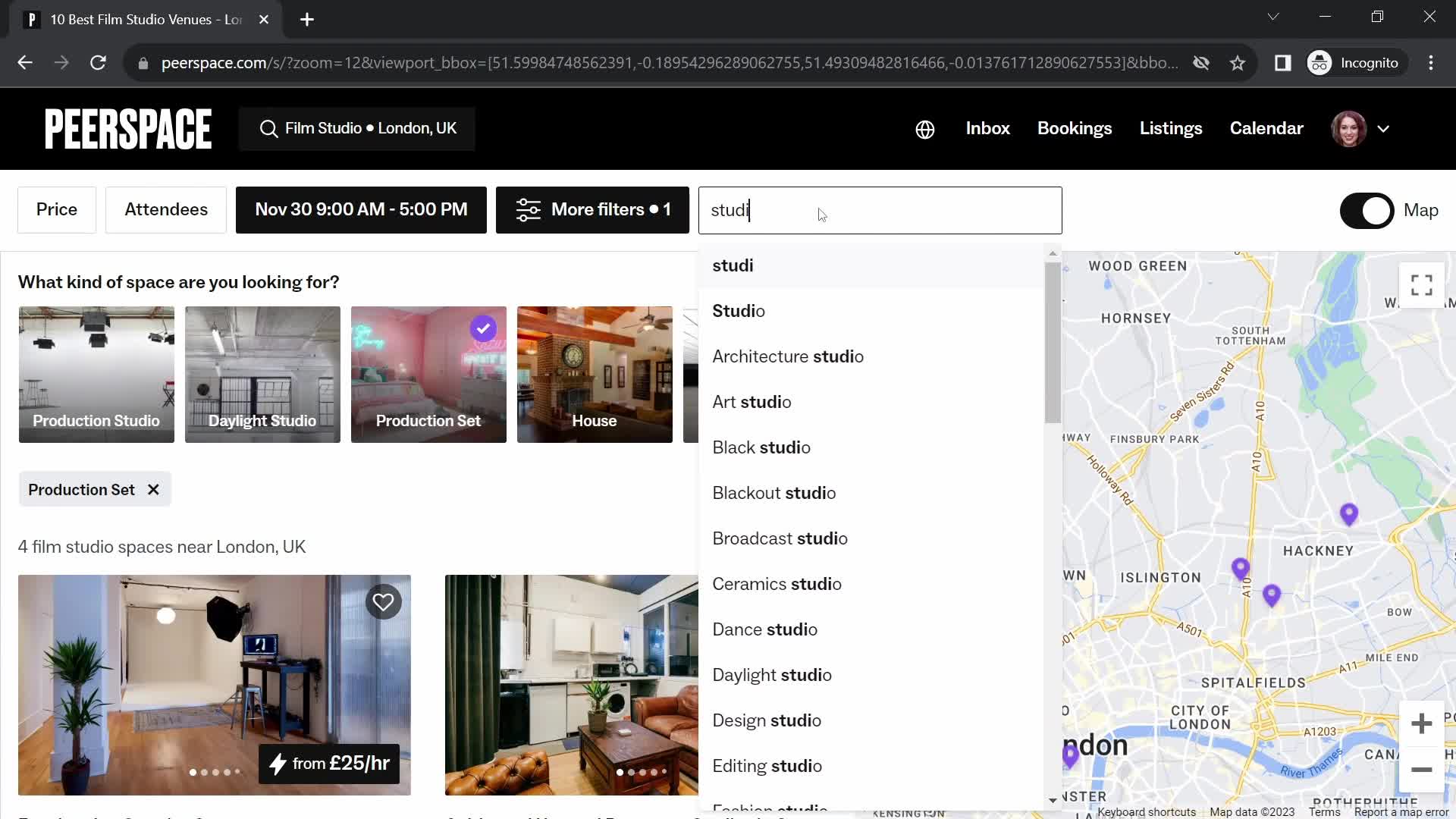Select the Studio suggestion

pyautogui.click(x=871, y=311)
